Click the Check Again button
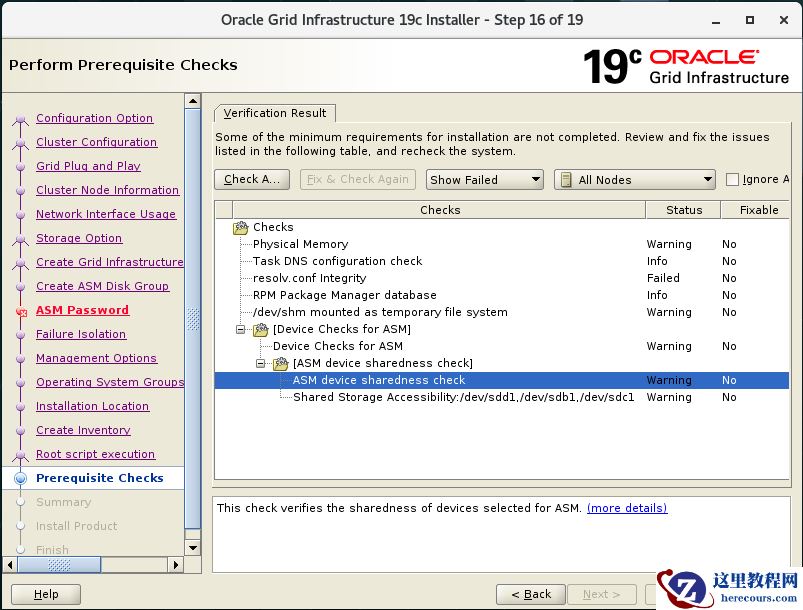The height and width of the screenshot is (610, 803). [252, 179]
